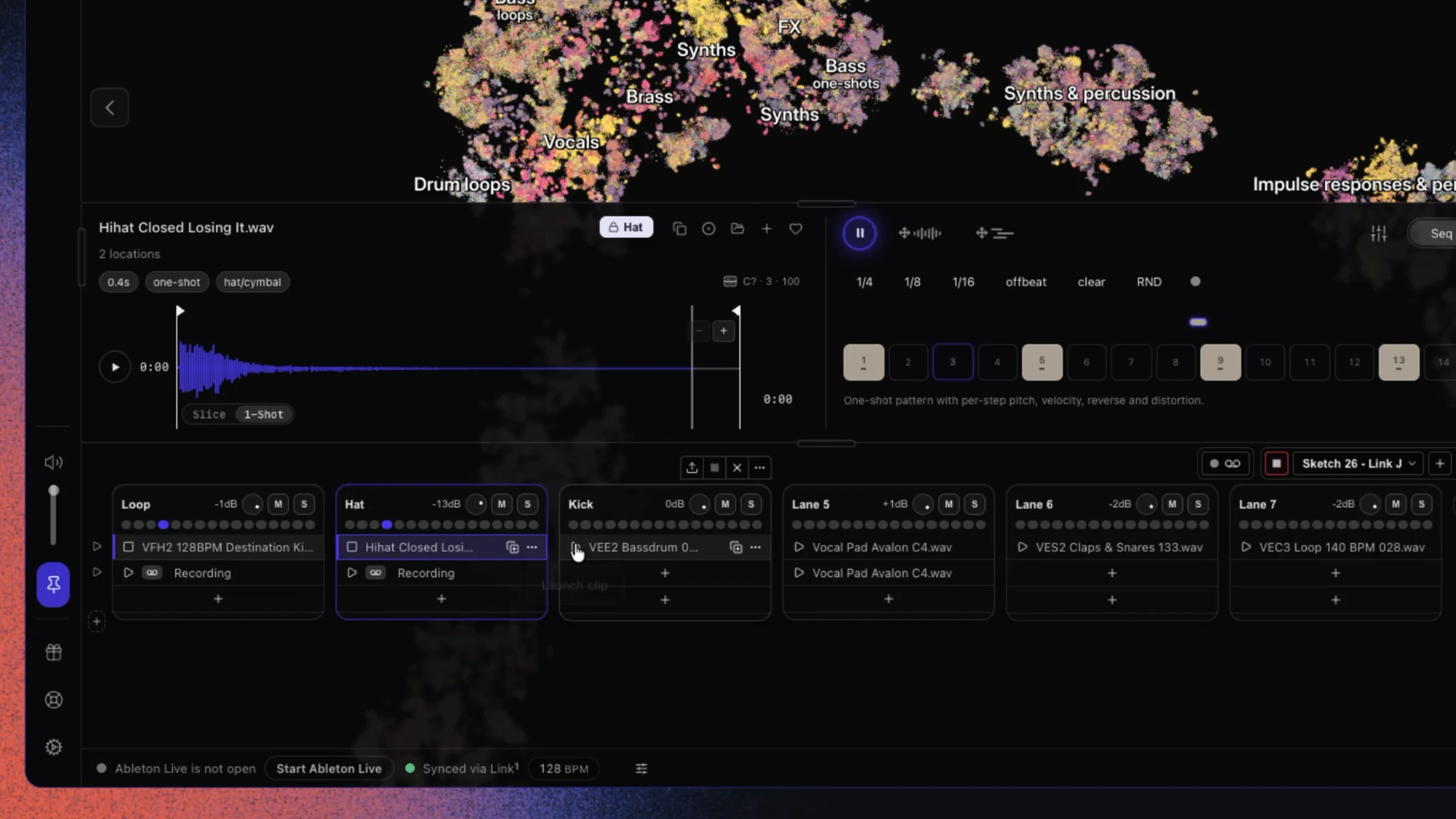
Task: Click the X icon above the lanes
Action: coord(737,468)
